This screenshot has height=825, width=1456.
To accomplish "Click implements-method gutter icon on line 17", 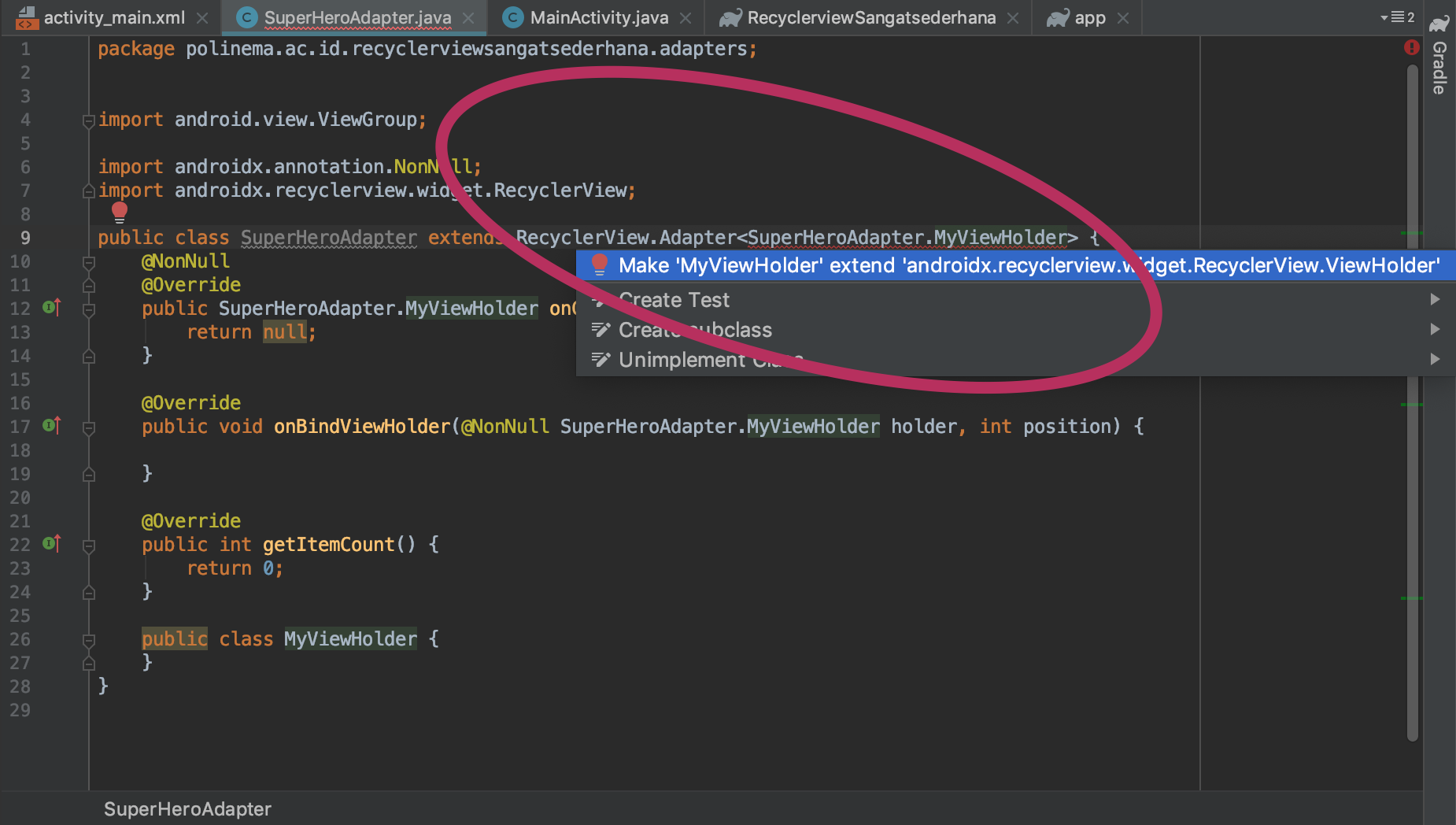I will click(x=51, y=425).
